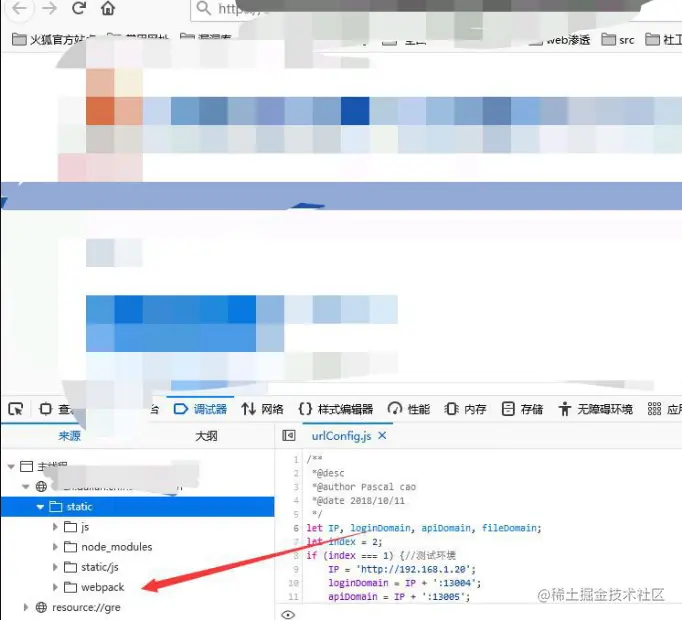The width and height of the screenshot is (682, 620).
Task: Click the loginDomain assignment on line 10
Action: [405, 583]
